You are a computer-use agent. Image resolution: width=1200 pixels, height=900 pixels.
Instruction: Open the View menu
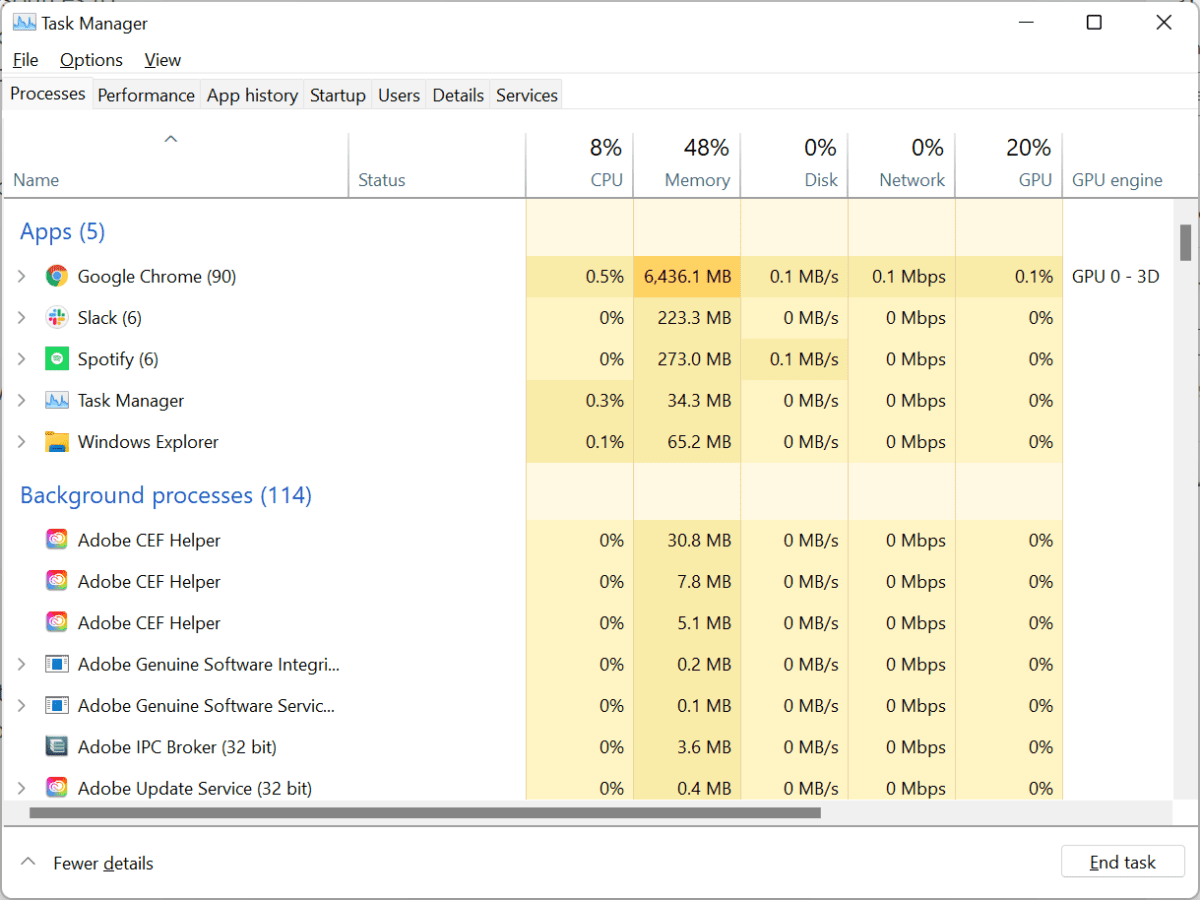point(163,60)
